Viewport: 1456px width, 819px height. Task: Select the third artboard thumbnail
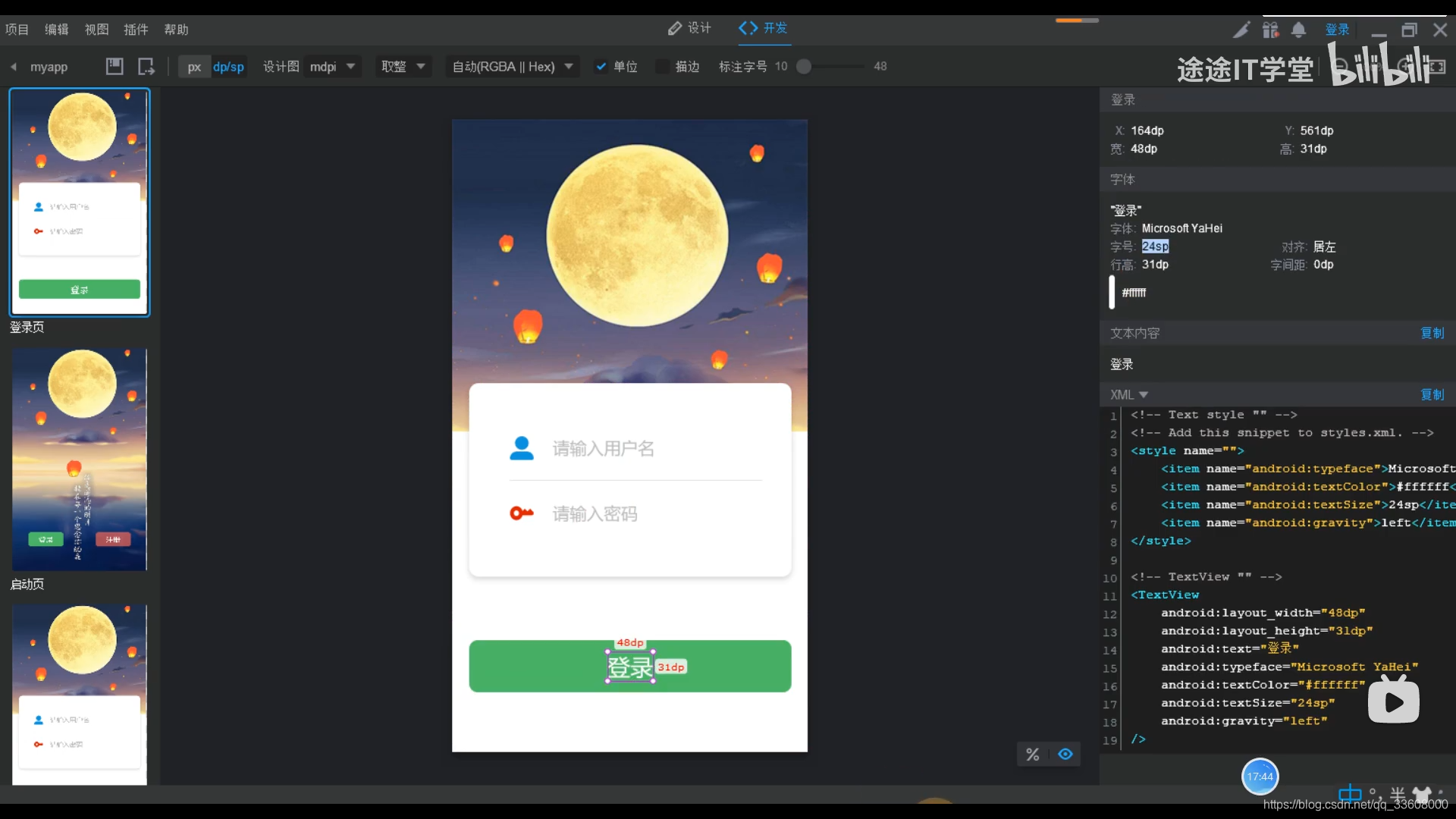(x=80, y=695)
